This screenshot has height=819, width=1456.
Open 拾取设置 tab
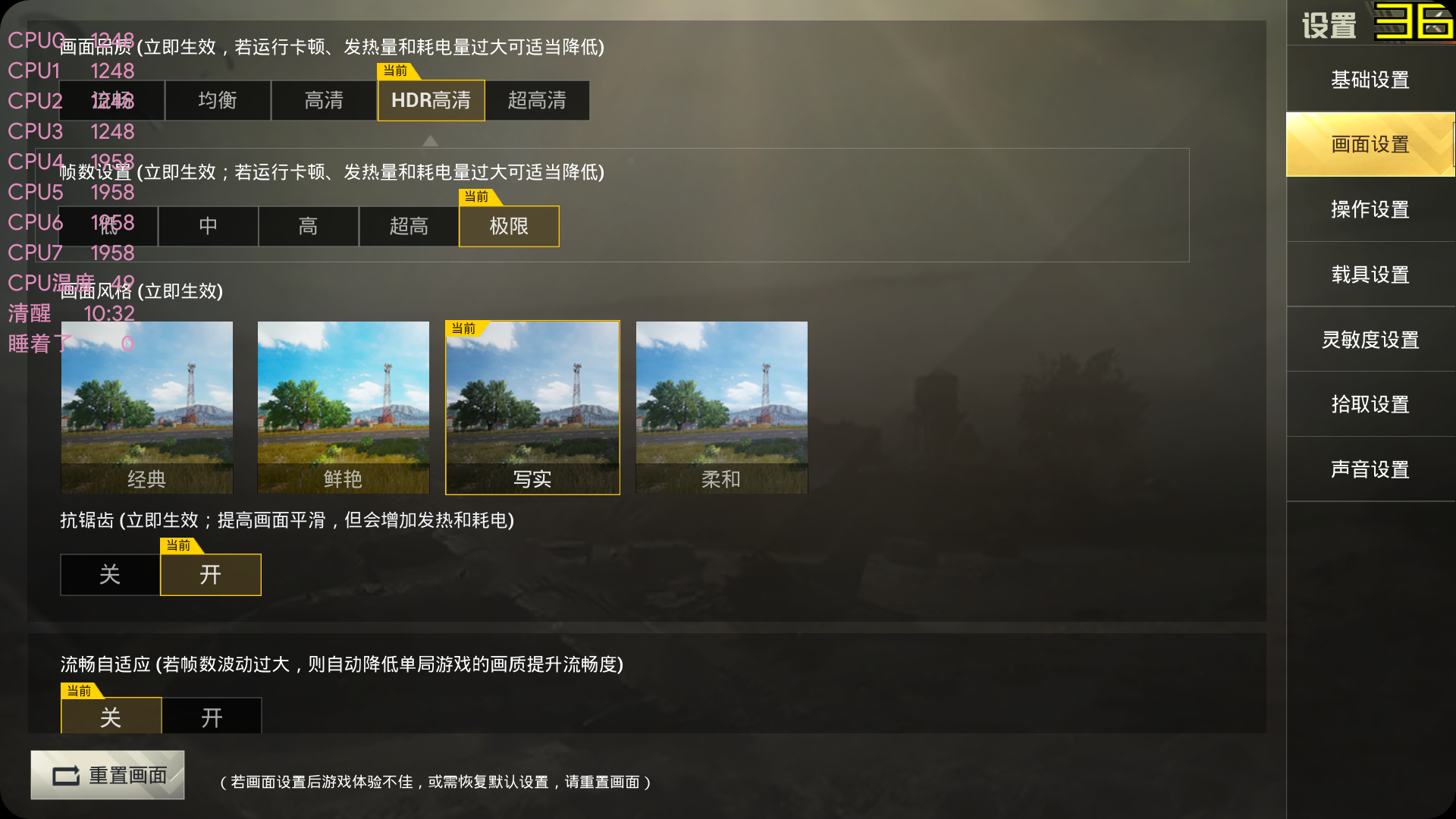click(1370, 404)
